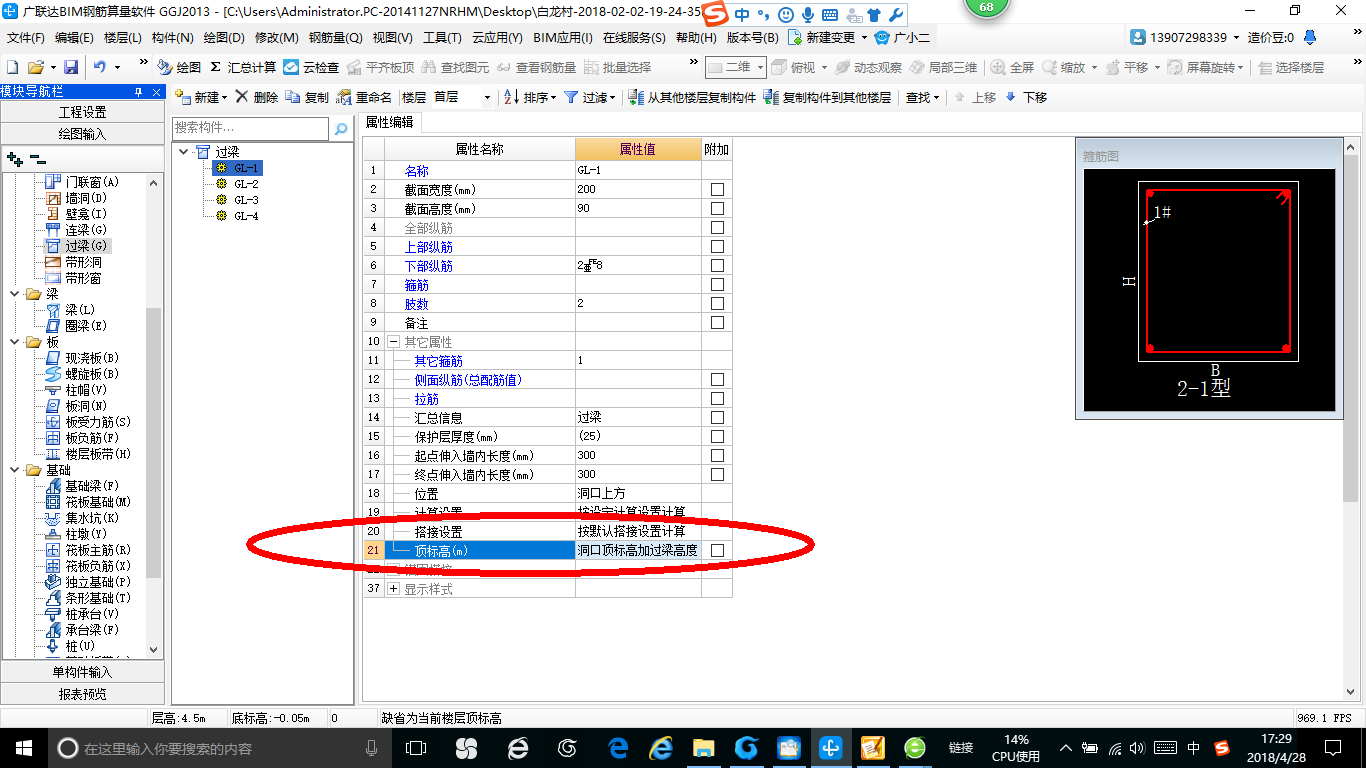This screenshot has height=768, width=1366.
Task: Toggle the 顶标高 附加 checkbox
Action: 717,551
